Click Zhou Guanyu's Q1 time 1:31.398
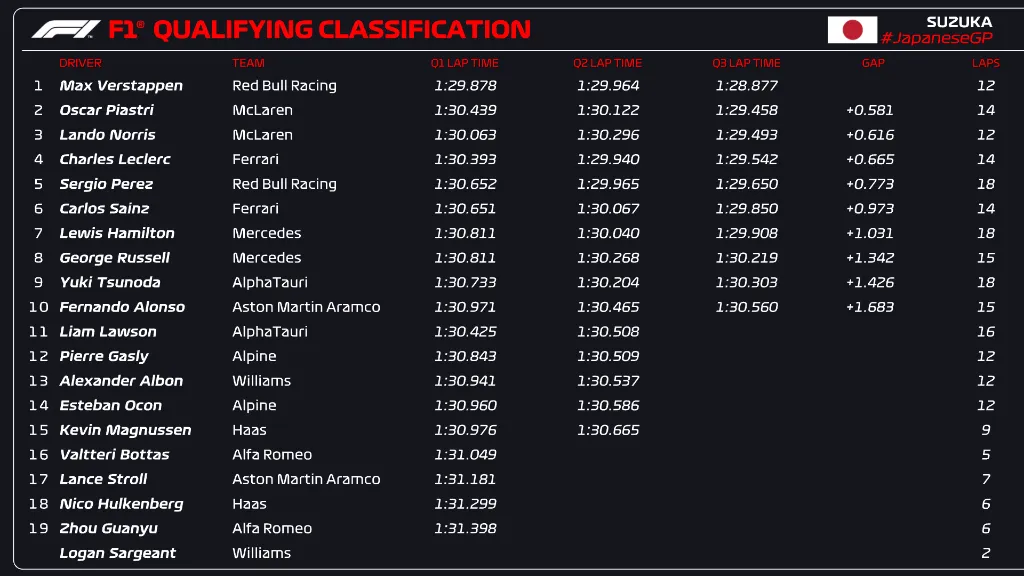This screenshot has height=576, width=1024. tap(465, 528)
